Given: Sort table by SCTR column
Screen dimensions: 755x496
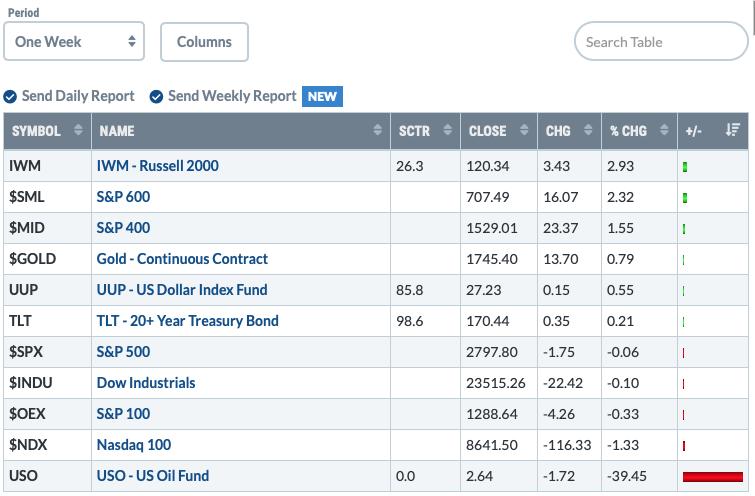Looking at the screenshot, I should coord(447,130).
